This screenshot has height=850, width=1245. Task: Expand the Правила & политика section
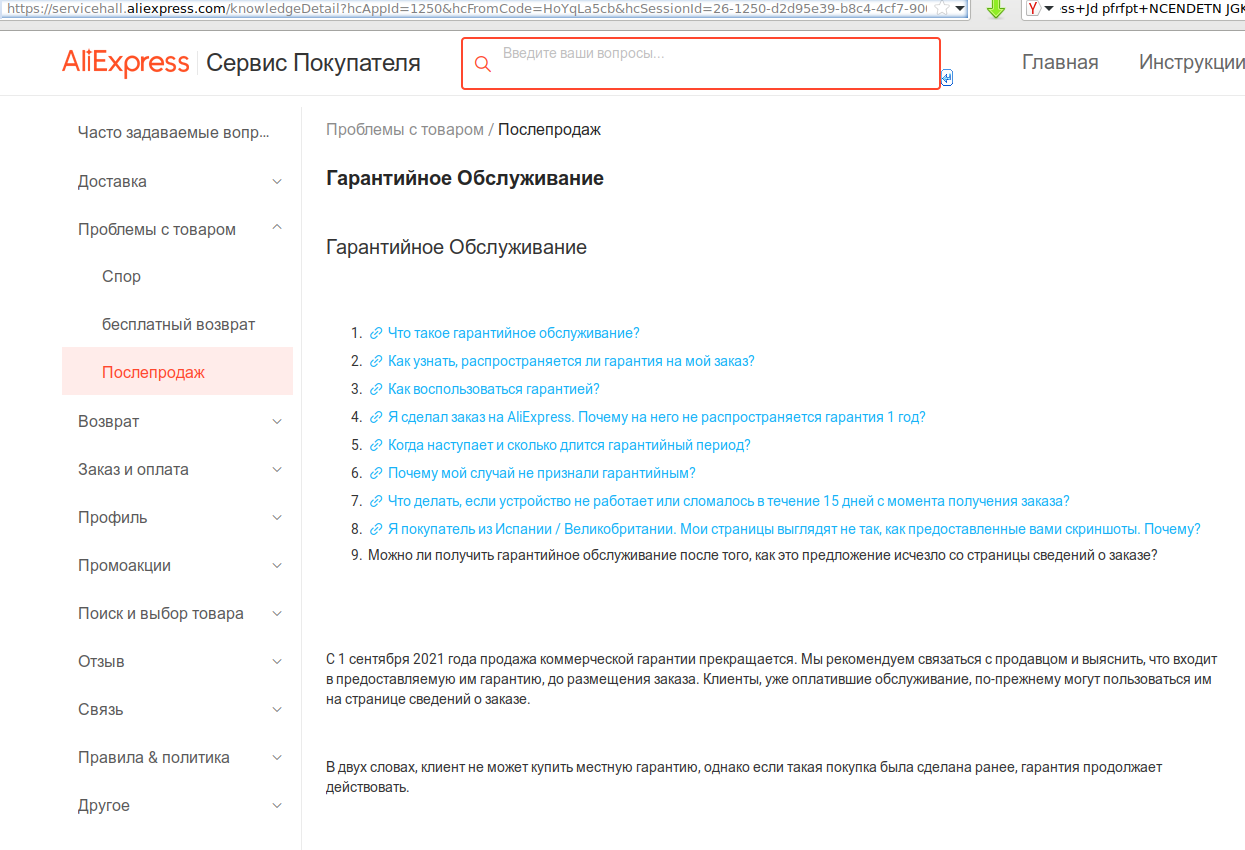click(x=277, y=757)
